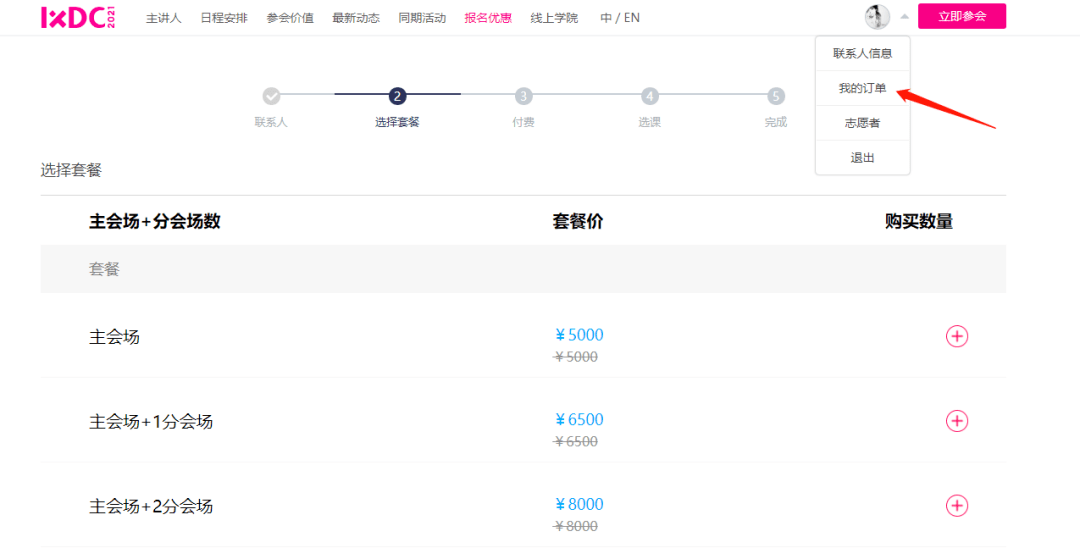Viewport: 1080px width, 548px height.
Task: Open 我的订单 from account menu
Action: point(862,88)
